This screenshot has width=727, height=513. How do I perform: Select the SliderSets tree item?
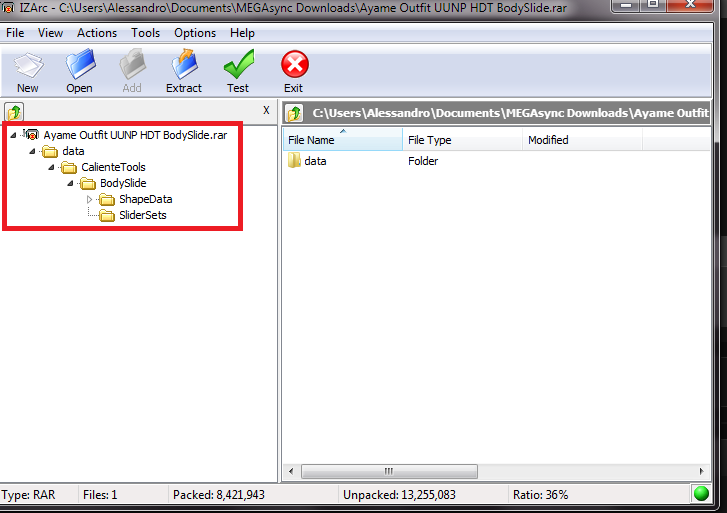pos(143,215)
